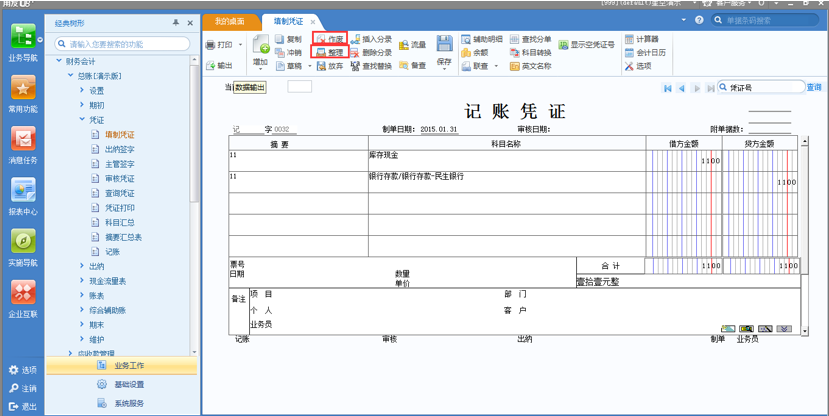Go to the first voucher record
The height and width of the screenshot is (416, 829).
668,88
